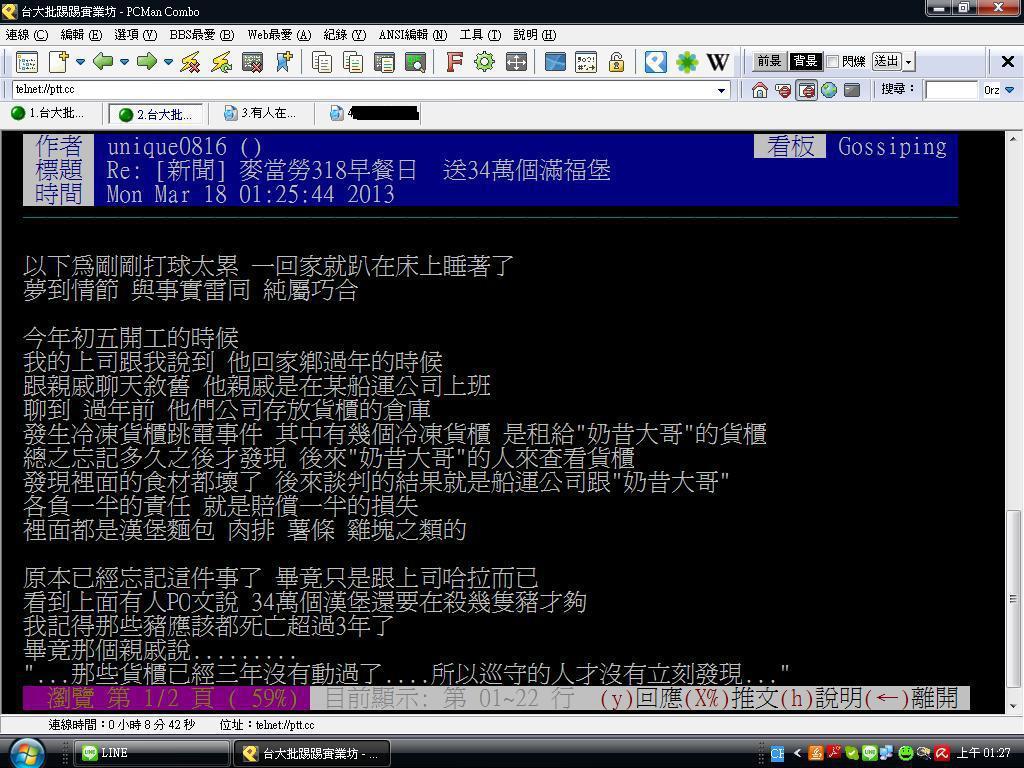The width and height of the screenshot is (1024, 768).
Task: Switch to tab 1.台大批...
Action: click(x=48, y=114)
